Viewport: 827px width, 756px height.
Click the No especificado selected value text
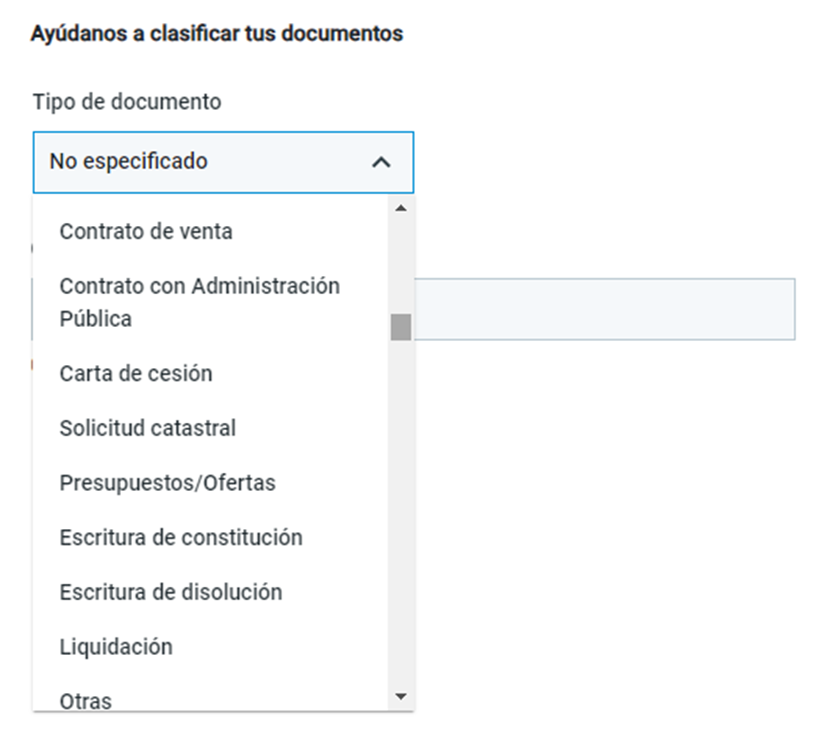pos(129,161)
